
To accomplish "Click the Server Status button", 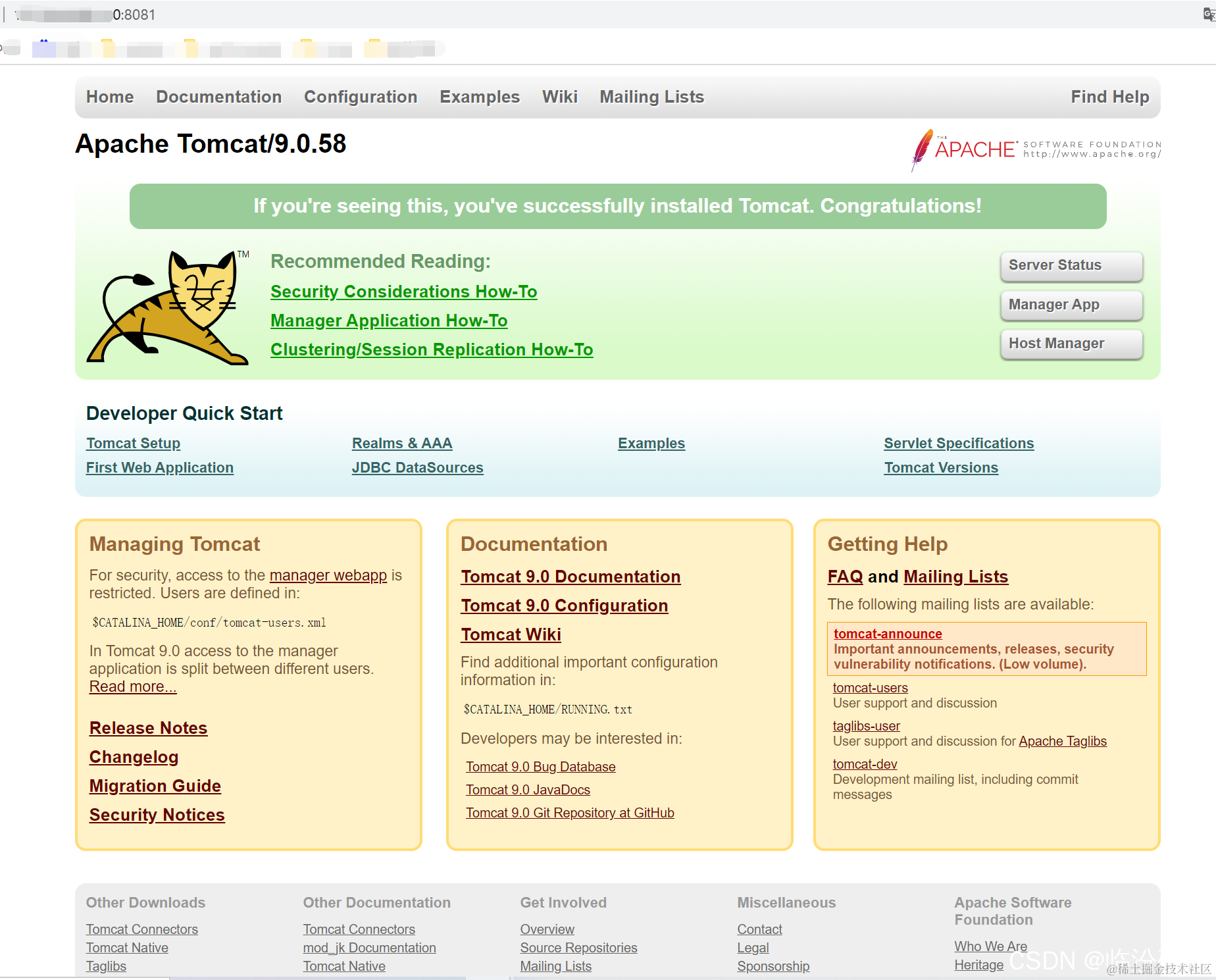I will tap(1071, 265).
